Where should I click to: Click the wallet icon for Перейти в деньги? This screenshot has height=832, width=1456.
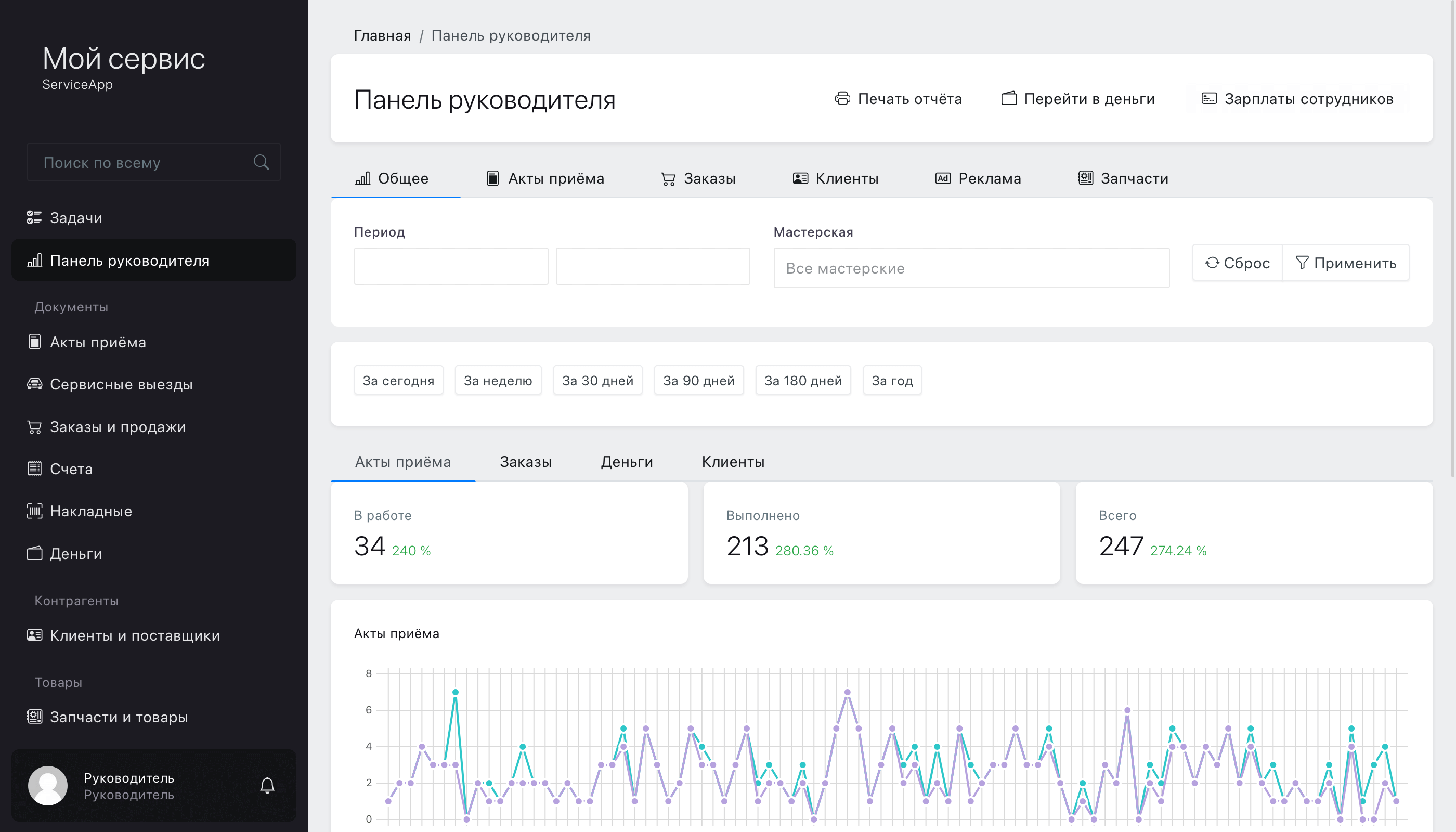(1009, 98)
